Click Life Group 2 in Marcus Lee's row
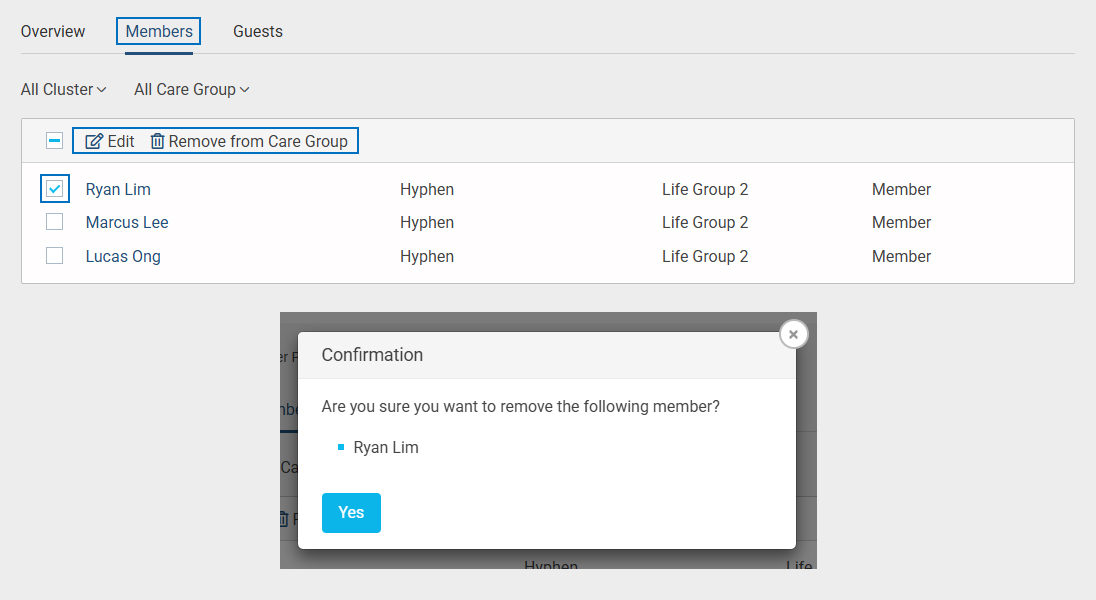The image size is (1096, 600). (x=705, y=222)
